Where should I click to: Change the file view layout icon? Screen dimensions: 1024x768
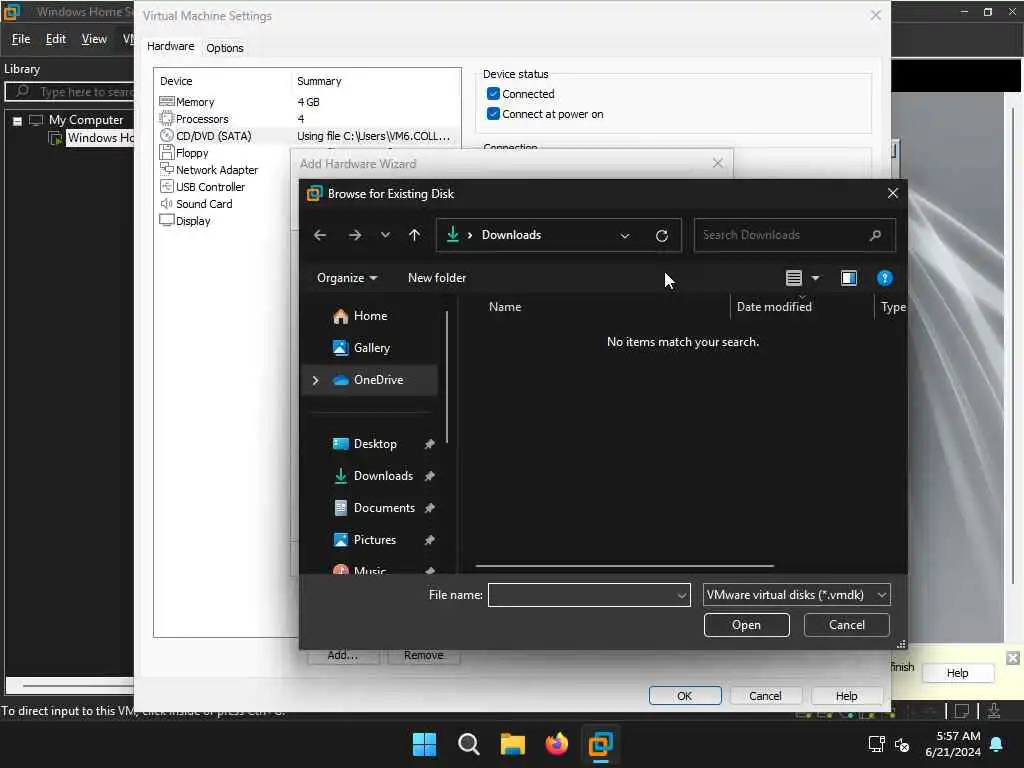793,278
